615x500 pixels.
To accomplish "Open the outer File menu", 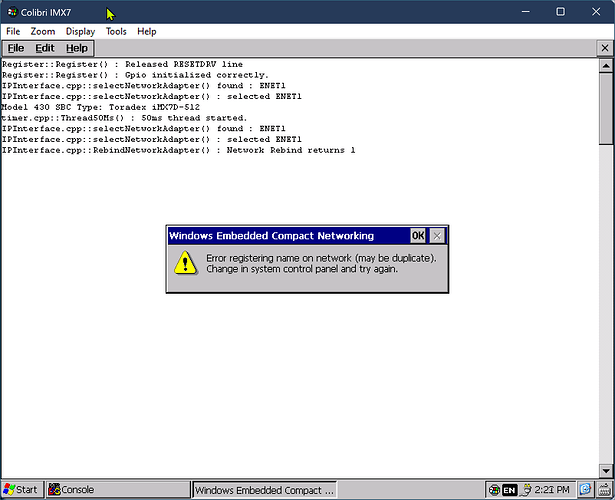I will 13,31.
